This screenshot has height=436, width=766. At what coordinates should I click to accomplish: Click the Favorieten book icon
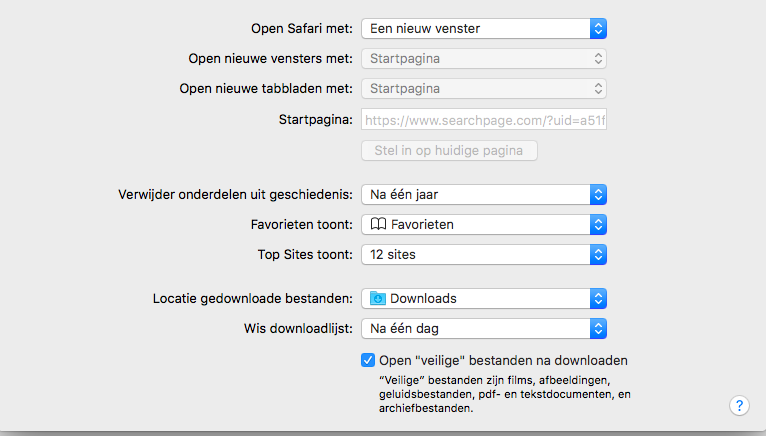pos(377,224)
